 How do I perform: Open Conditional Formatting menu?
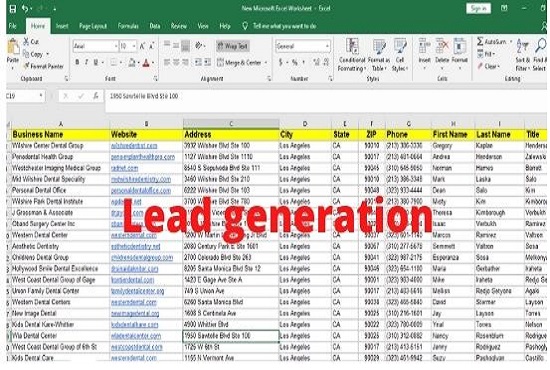(352, 55)
